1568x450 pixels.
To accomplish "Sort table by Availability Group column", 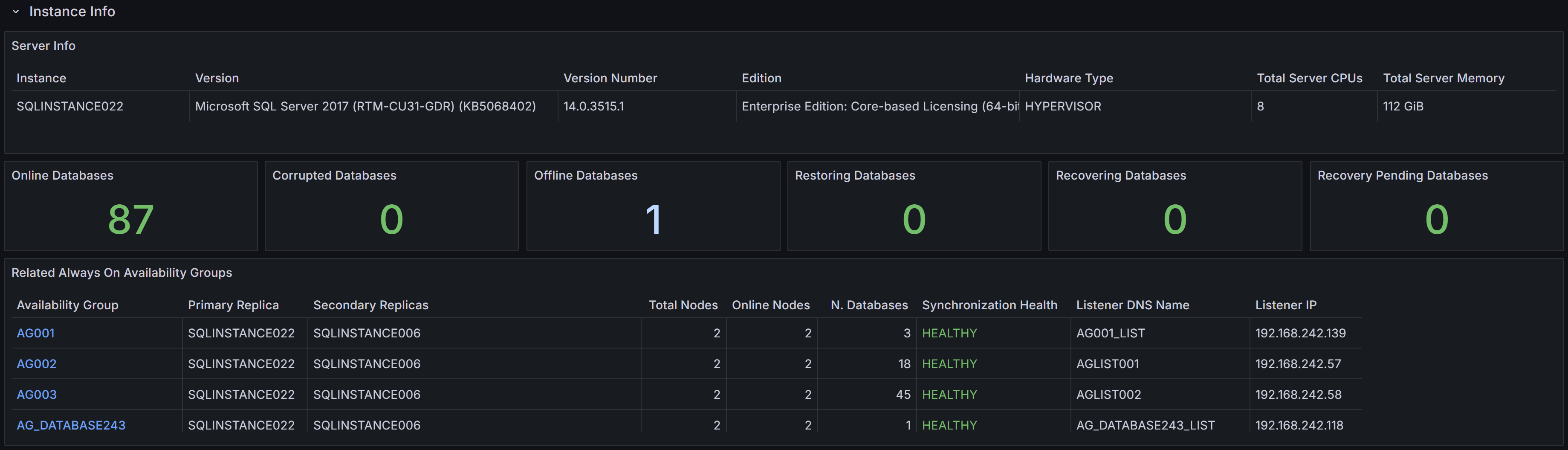I will pyautogui.click(x=67, y=305).
